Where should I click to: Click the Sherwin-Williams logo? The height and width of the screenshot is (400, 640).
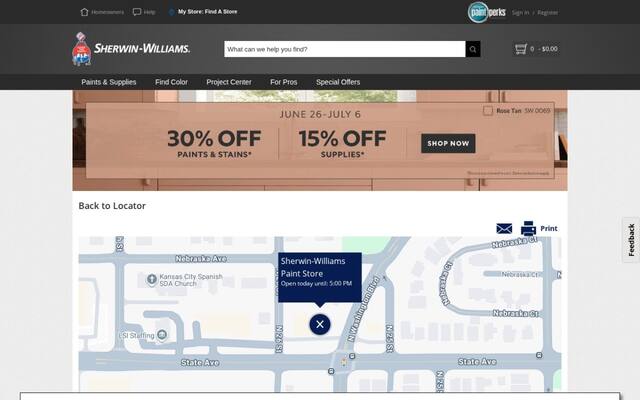(131, 49)
